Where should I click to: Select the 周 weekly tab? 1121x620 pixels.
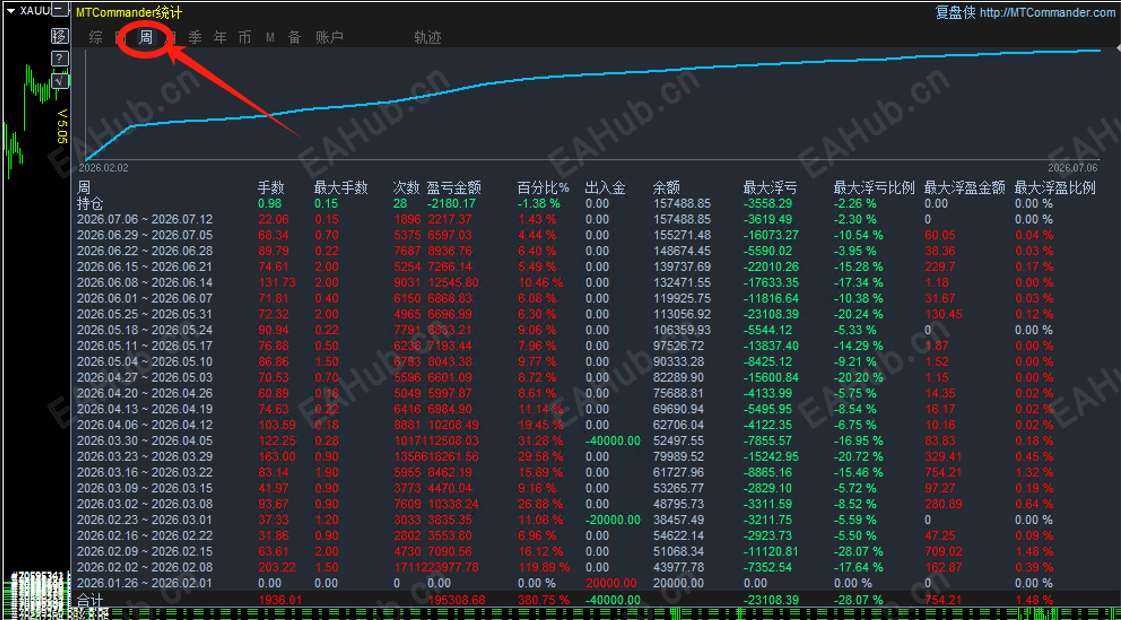point(146,37)
